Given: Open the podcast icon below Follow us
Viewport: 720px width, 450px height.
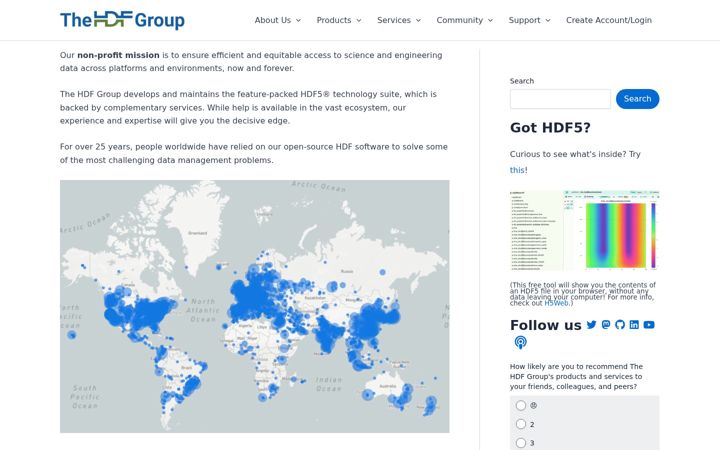Looking at the screenshot, I should (520, 342).
